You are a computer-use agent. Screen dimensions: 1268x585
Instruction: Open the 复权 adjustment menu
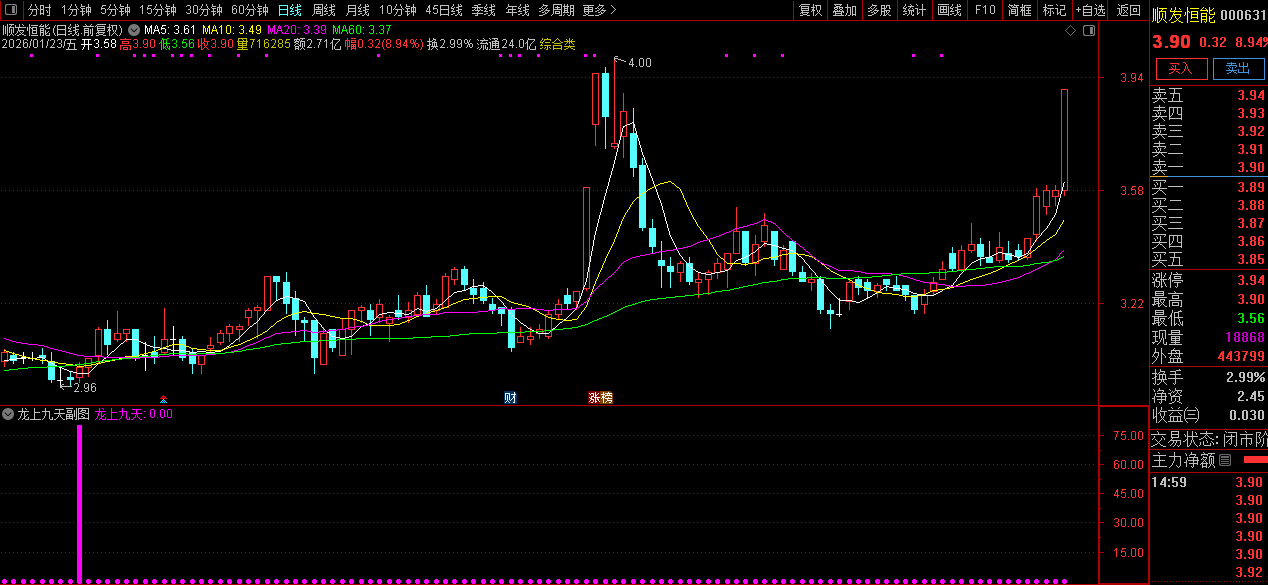810,10
